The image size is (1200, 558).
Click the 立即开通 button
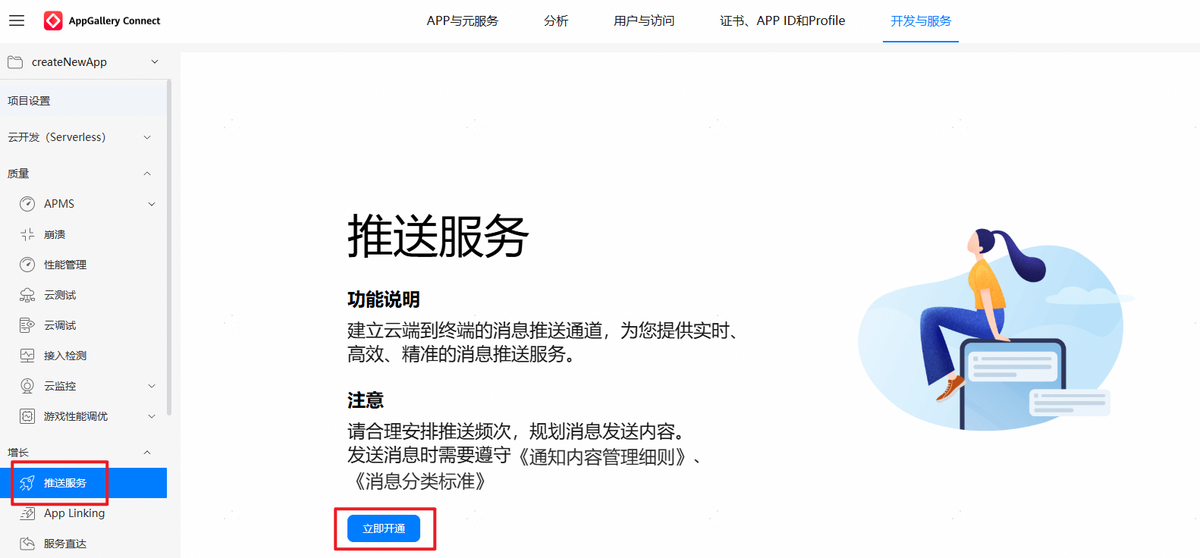[384, 528]
